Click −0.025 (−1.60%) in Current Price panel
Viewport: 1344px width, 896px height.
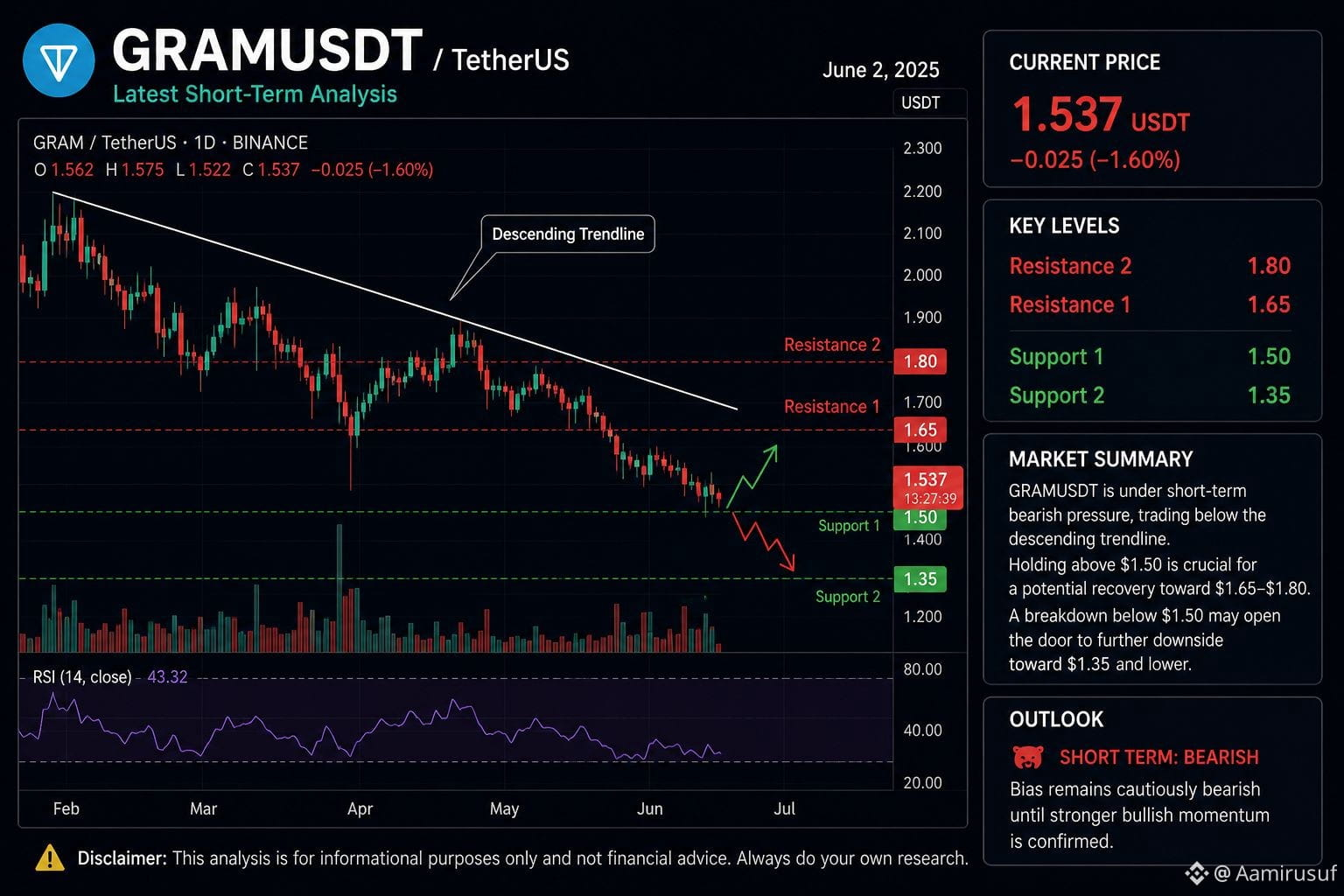1095,160
